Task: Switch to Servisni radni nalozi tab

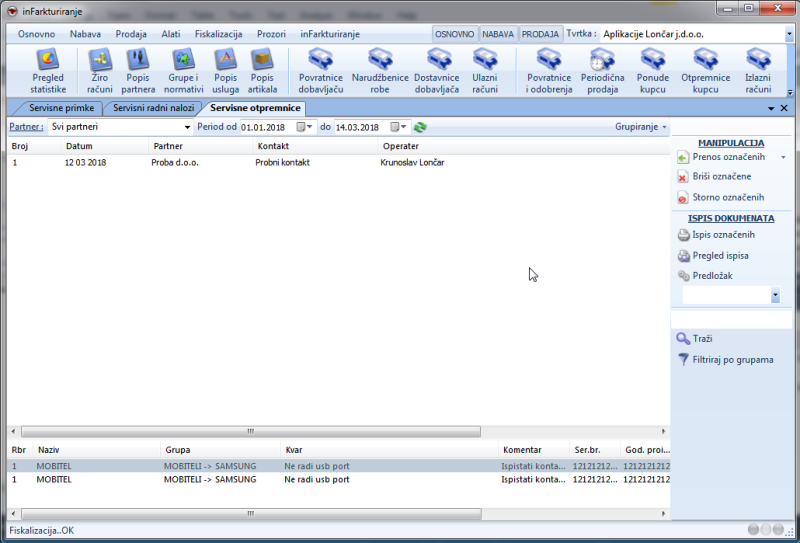Action: coord(153,108)
